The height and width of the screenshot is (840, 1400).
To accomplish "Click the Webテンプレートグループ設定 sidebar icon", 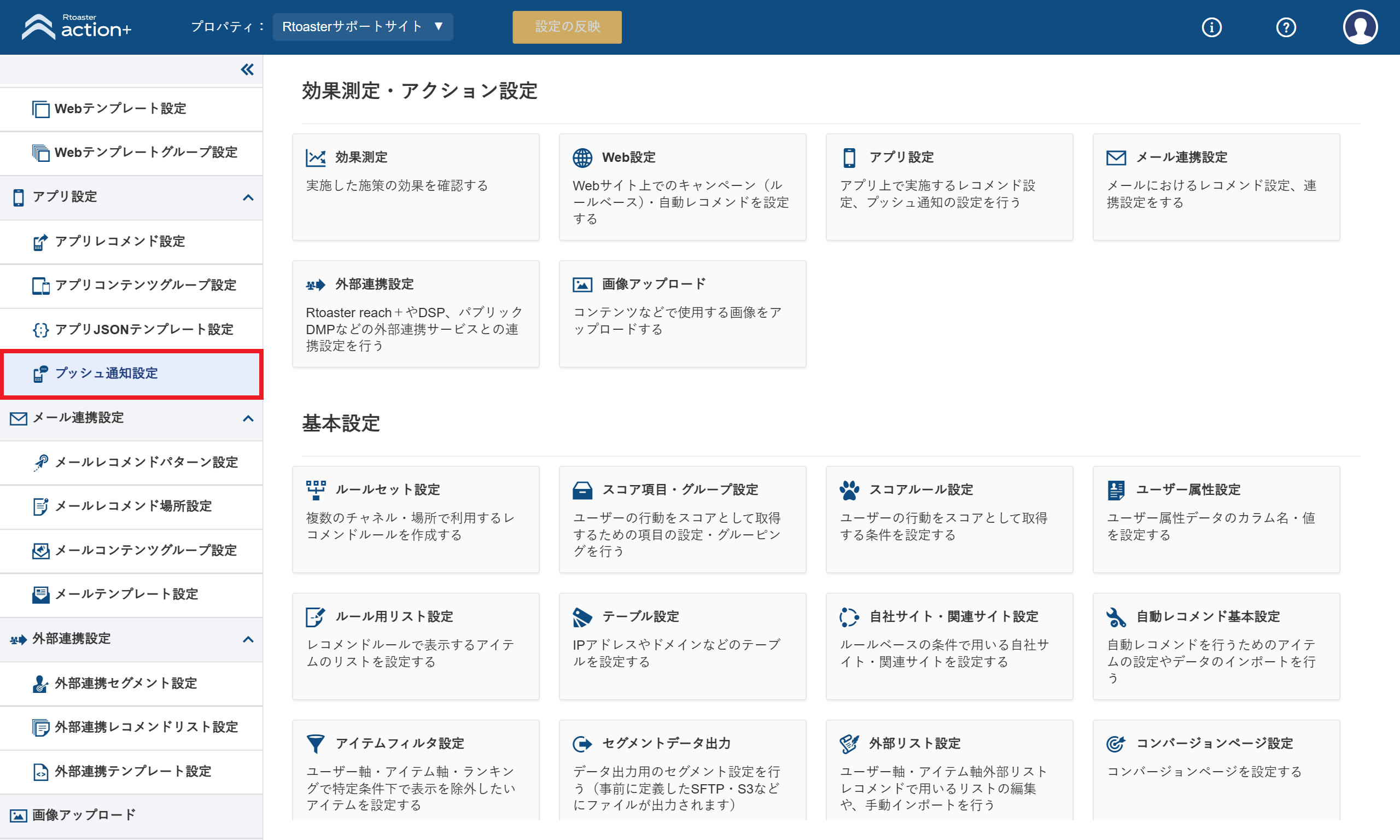I will point(41,153).
